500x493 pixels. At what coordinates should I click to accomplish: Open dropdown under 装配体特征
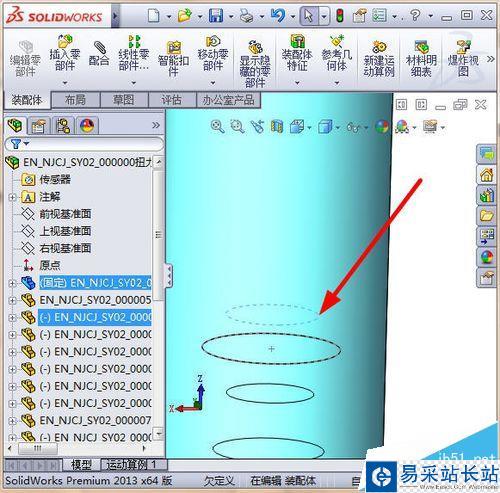(x=297, y=82)
